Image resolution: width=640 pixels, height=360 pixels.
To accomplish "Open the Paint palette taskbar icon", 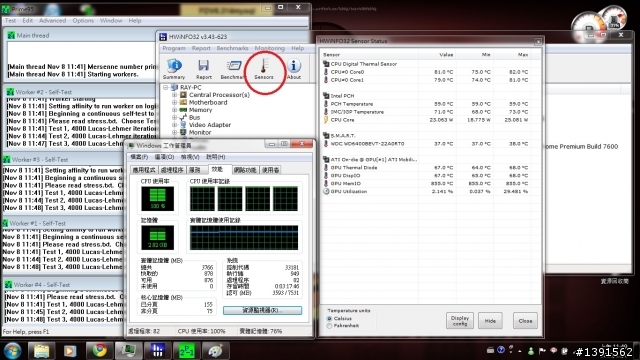I will coord(216,351).
